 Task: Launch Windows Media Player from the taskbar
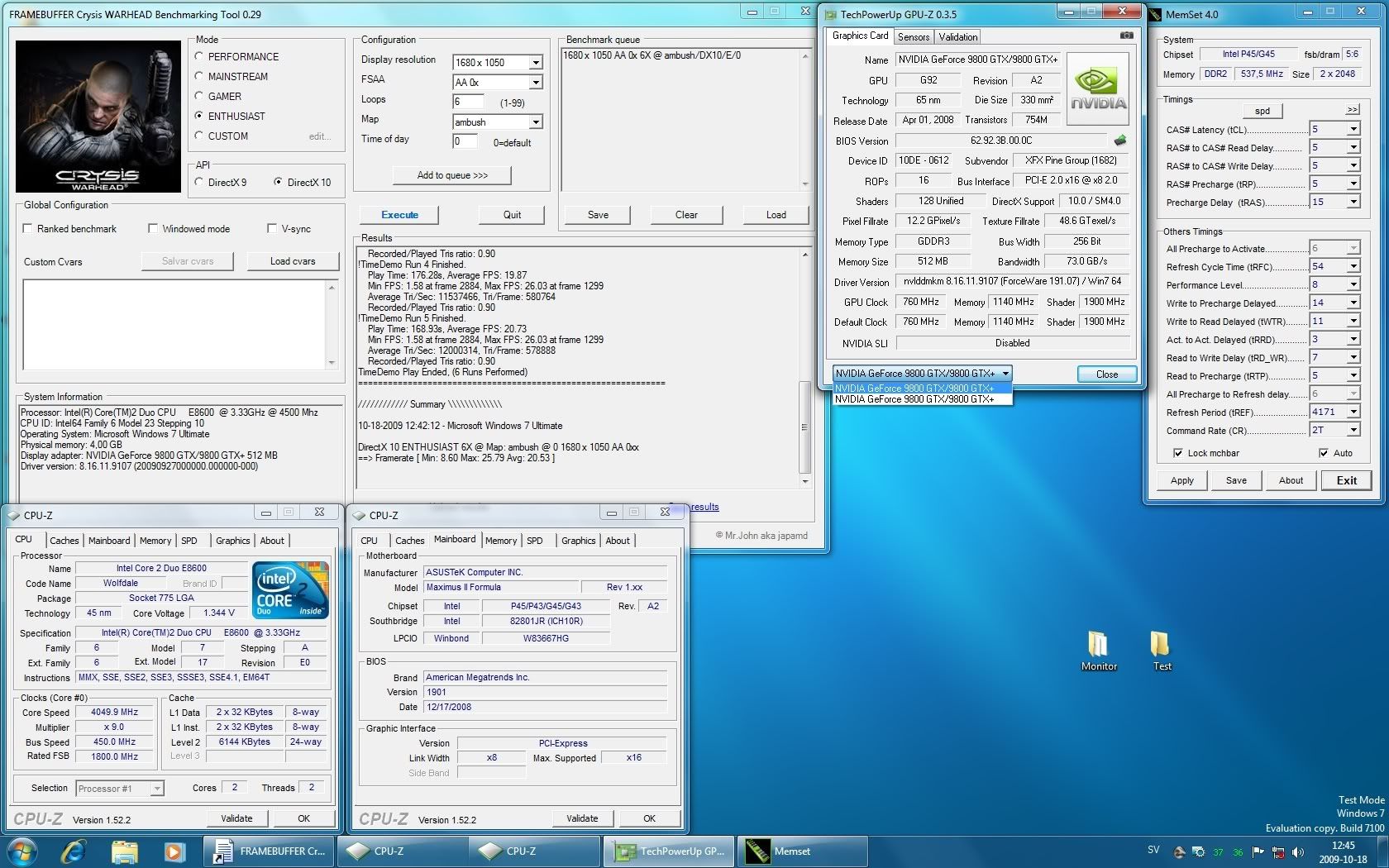tap(174, 851)
